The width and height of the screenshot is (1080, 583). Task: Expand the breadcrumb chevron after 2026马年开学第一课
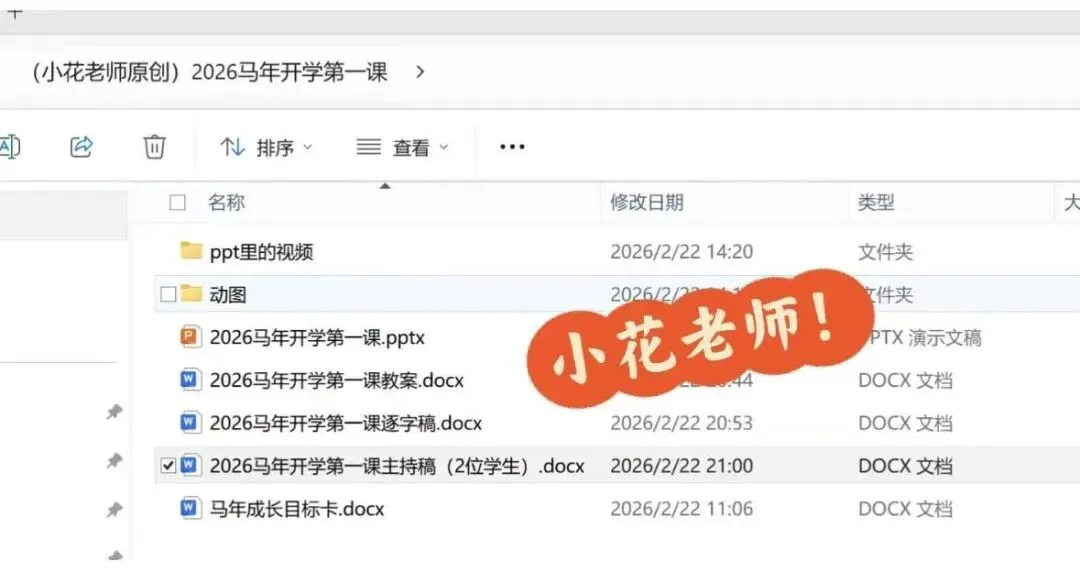[420, 72]
